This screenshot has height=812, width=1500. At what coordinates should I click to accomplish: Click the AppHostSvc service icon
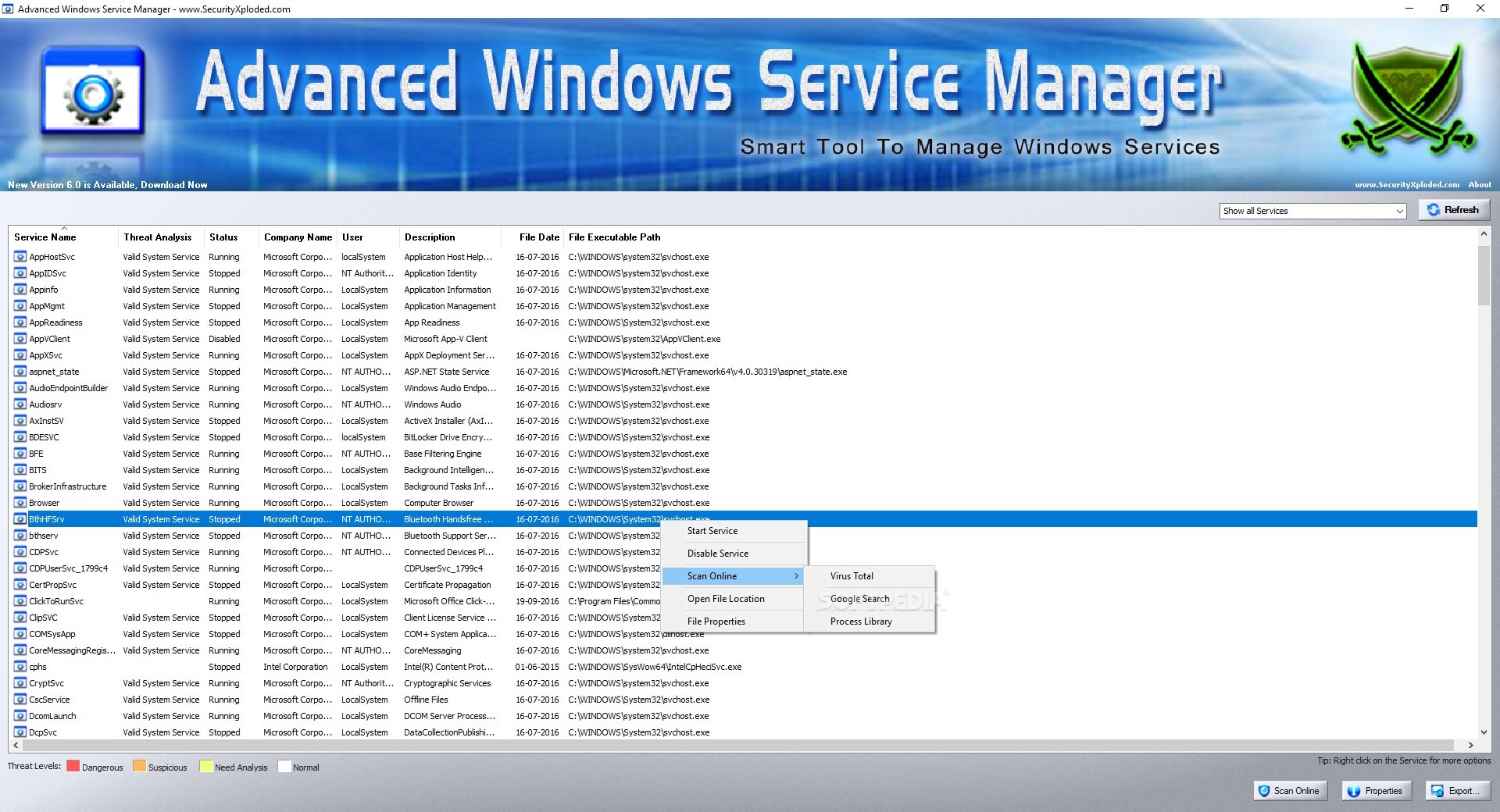pos(20,257)
